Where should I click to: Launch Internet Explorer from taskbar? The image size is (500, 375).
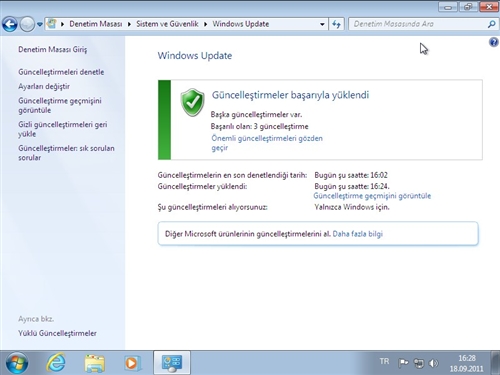[x=56, y=363]
